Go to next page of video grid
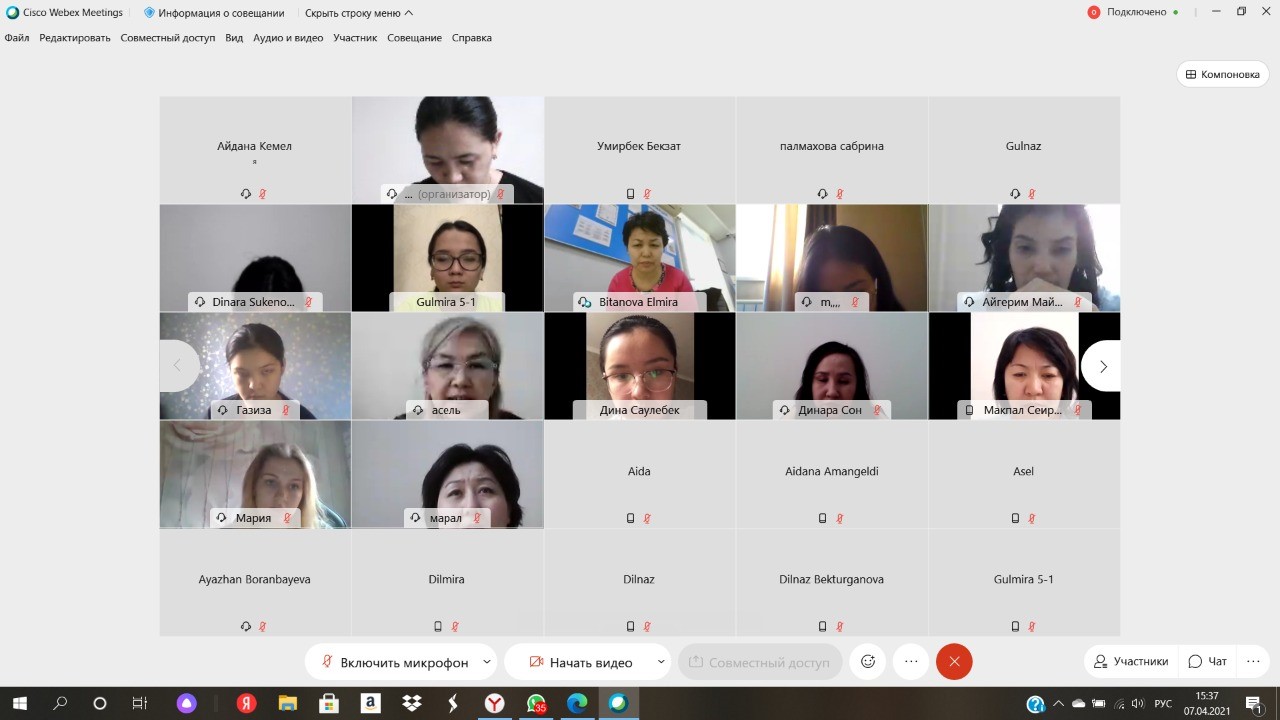 coord(1102,367)
